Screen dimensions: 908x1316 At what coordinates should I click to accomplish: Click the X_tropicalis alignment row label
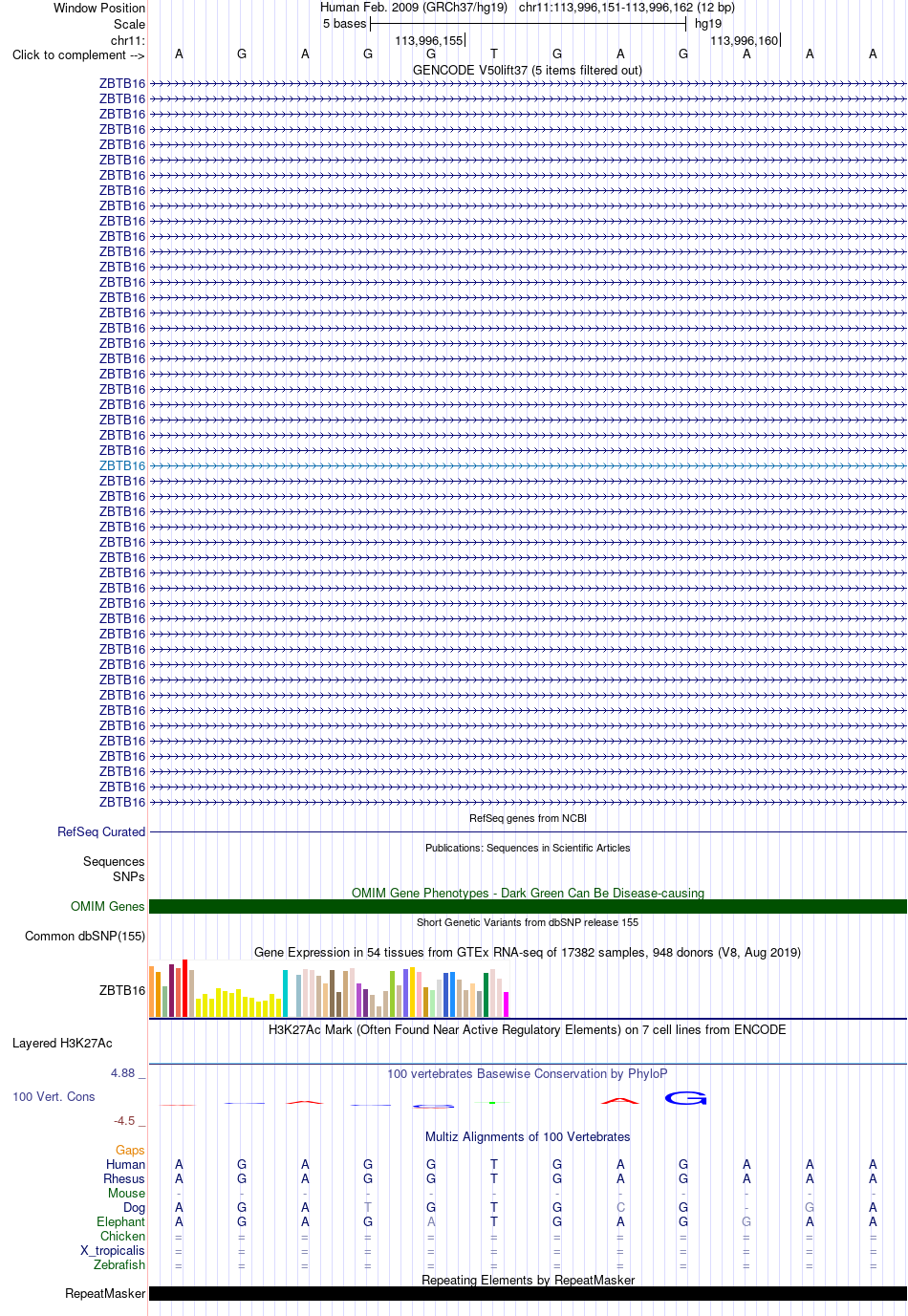pos(113,1250)
